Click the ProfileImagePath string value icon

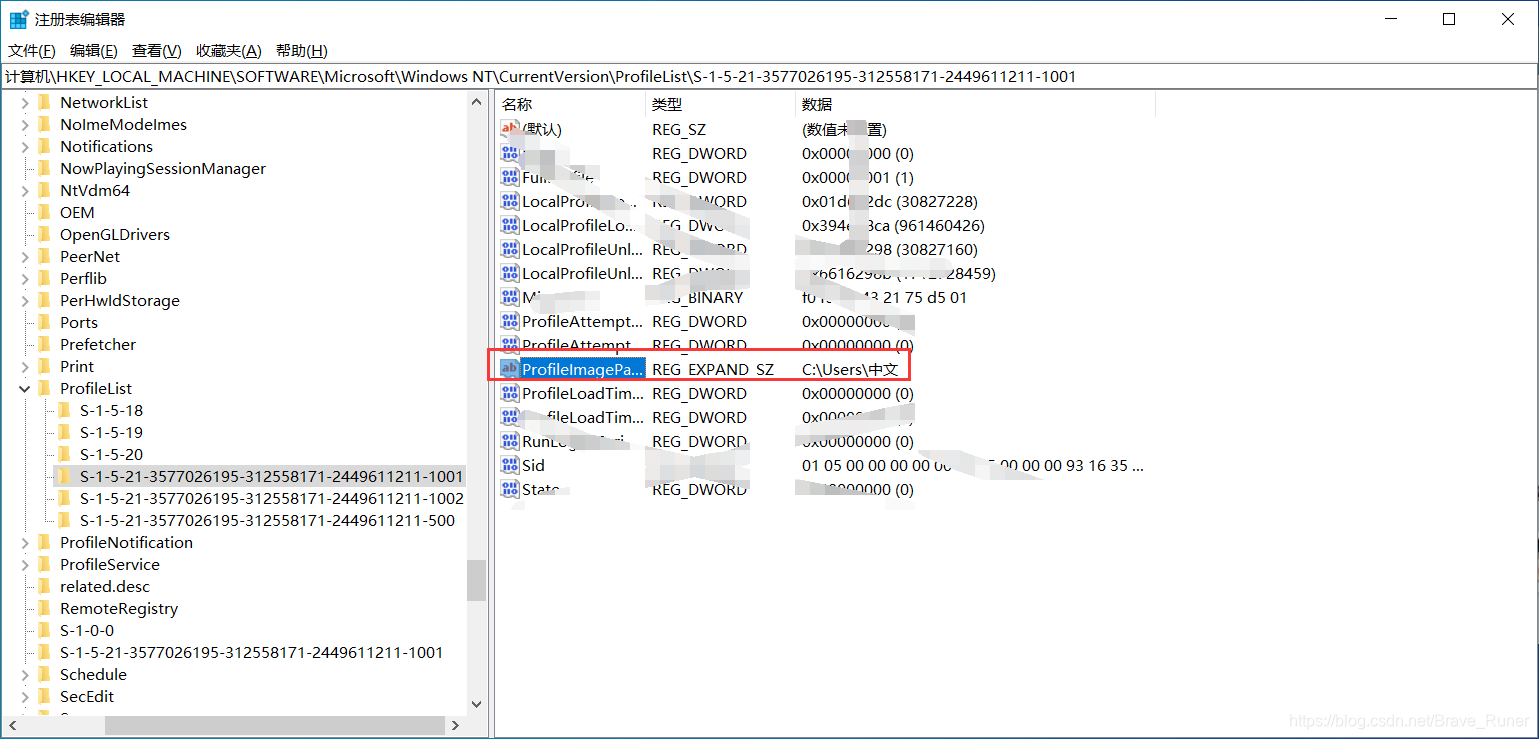point(510,369)
